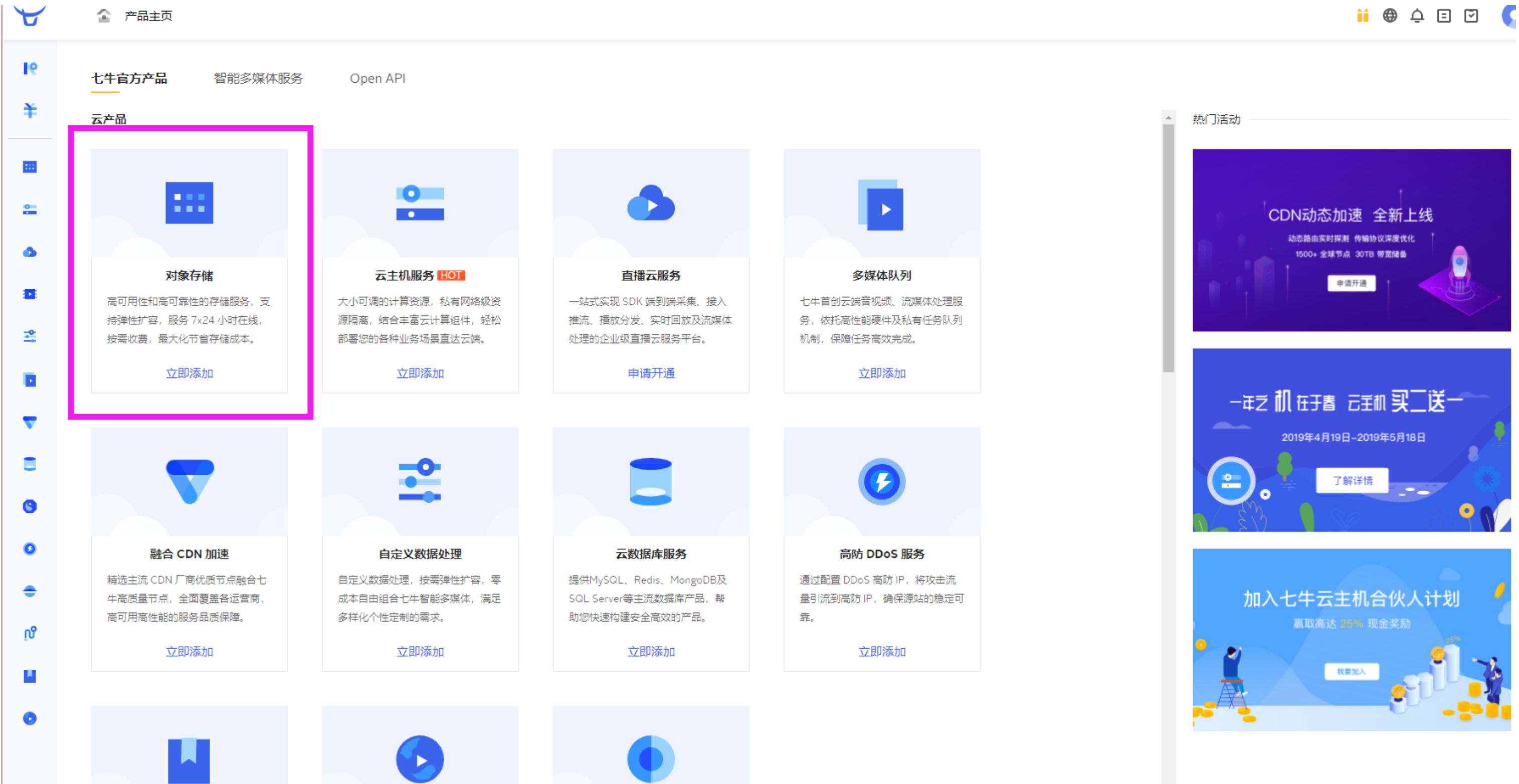This screenshot has height=784, width=1519.
Task: Click the 对象存储 grid card icon
Action: tap(189, 203)
